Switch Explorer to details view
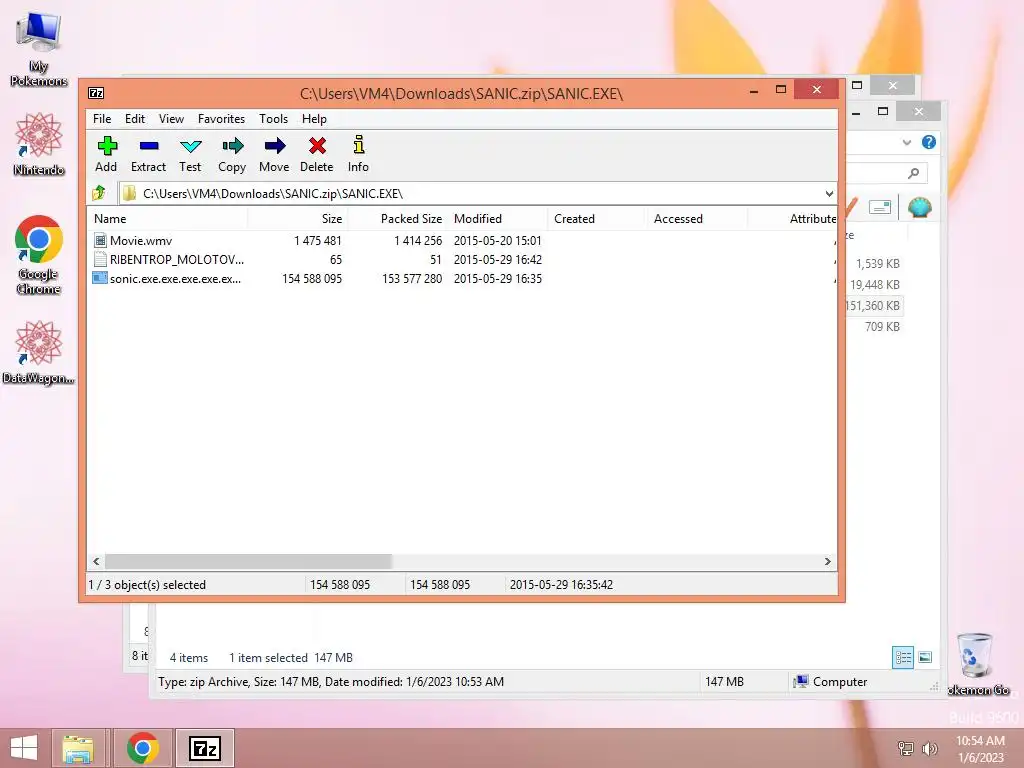The image size is (1024, 768). [x=903, y=657]
